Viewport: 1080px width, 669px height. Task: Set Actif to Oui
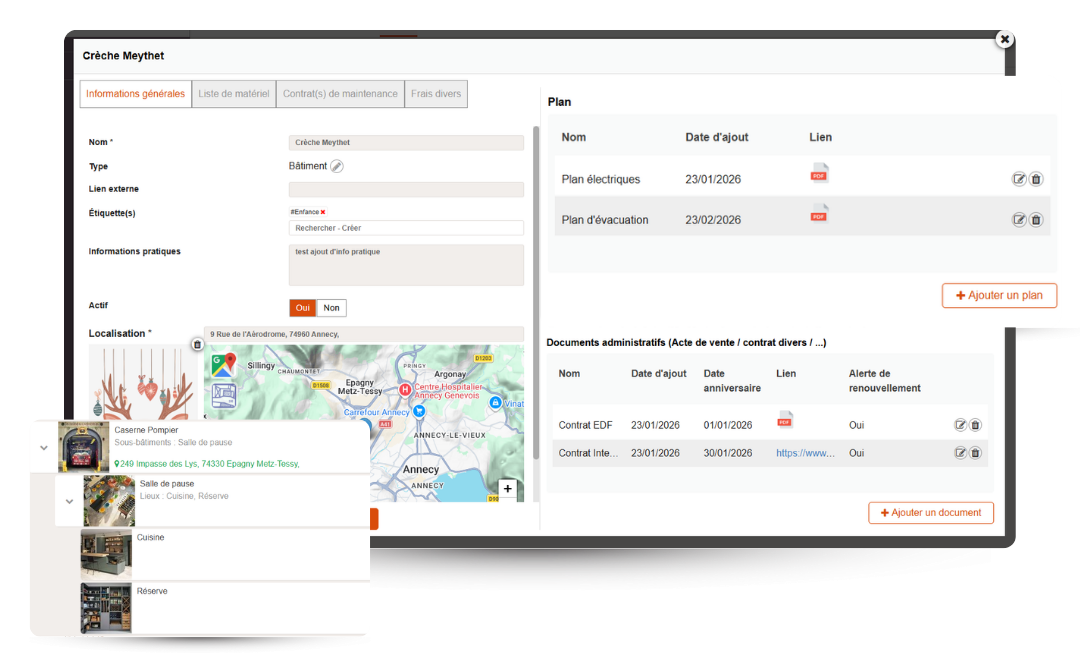[303, 308]
